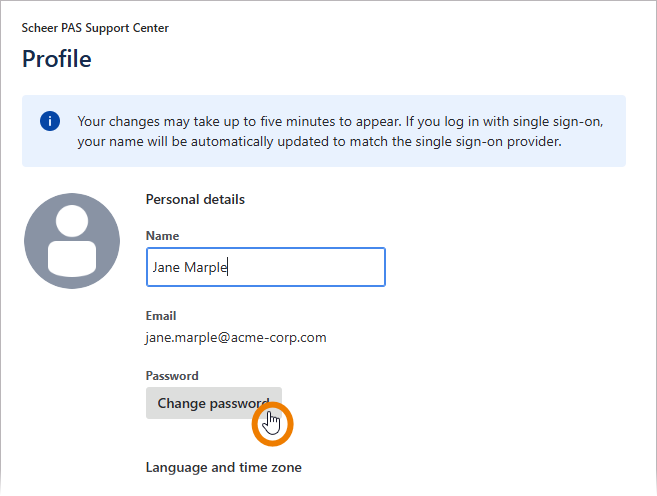Click the jane.marple@acme-corp.com email address
Screen dimensions: 657x496
tap(236, 337)
